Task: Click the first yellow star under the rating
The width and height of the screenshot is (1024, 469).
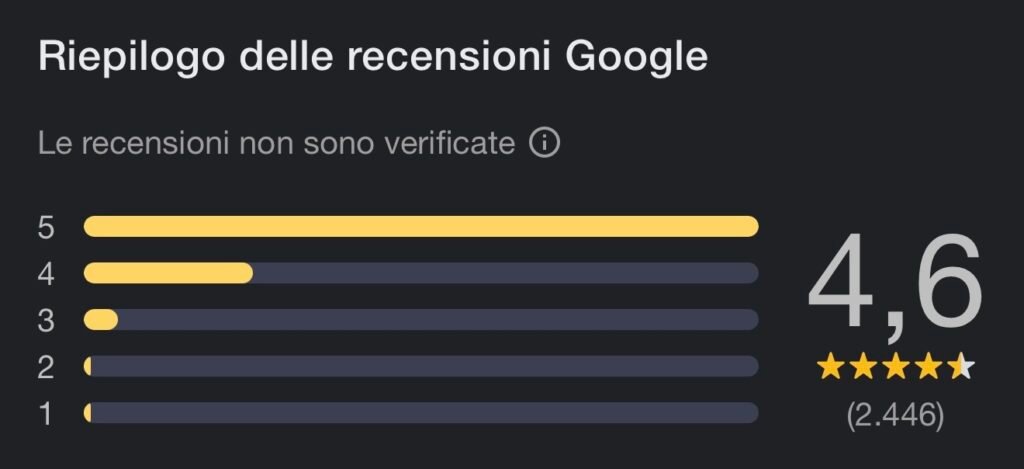Action: click(x=830, y=367)
